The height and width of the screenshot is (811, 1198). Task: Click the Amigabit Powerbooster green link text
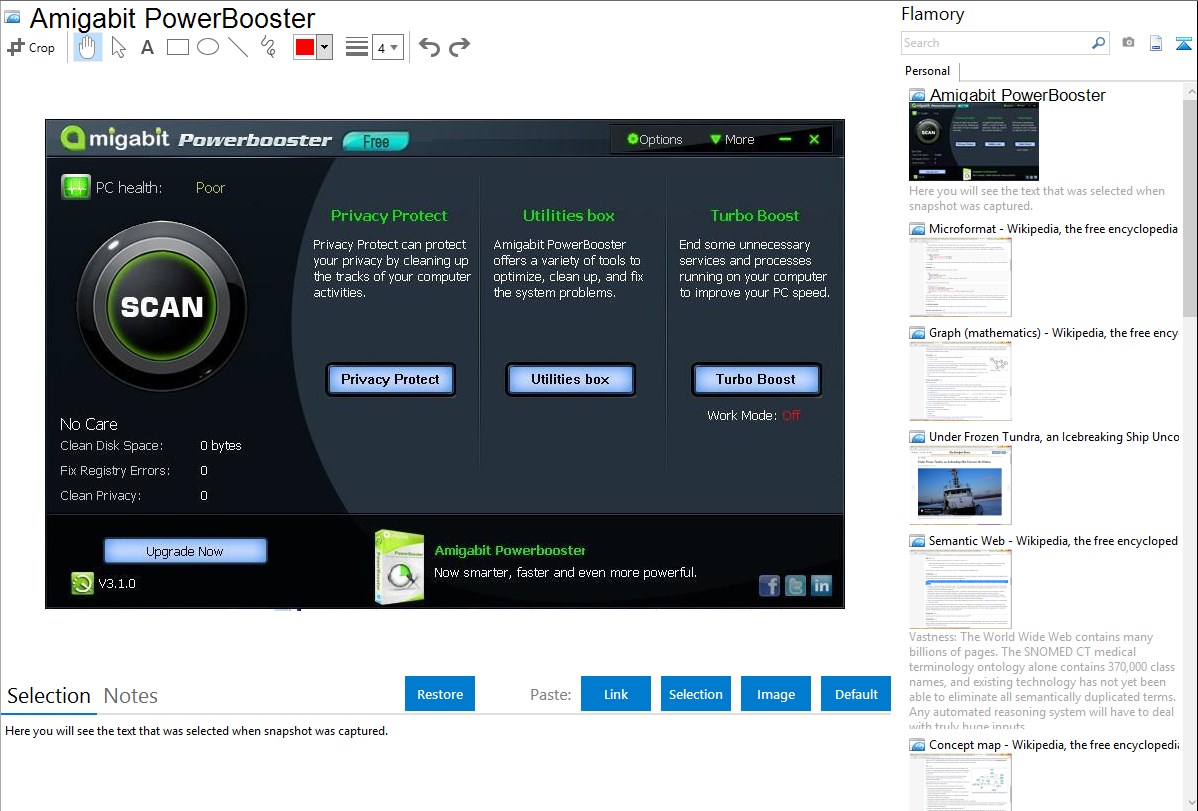tap(510, 550)
